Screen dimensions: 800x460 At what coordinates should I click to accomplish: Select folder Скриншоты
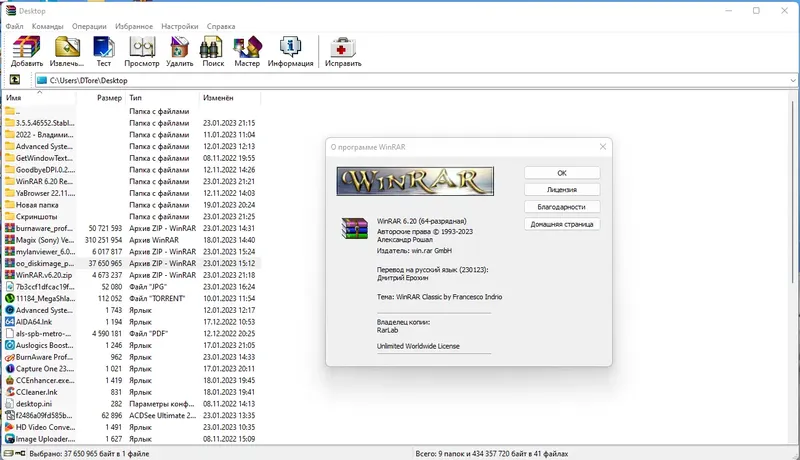(x=132, y=217)
